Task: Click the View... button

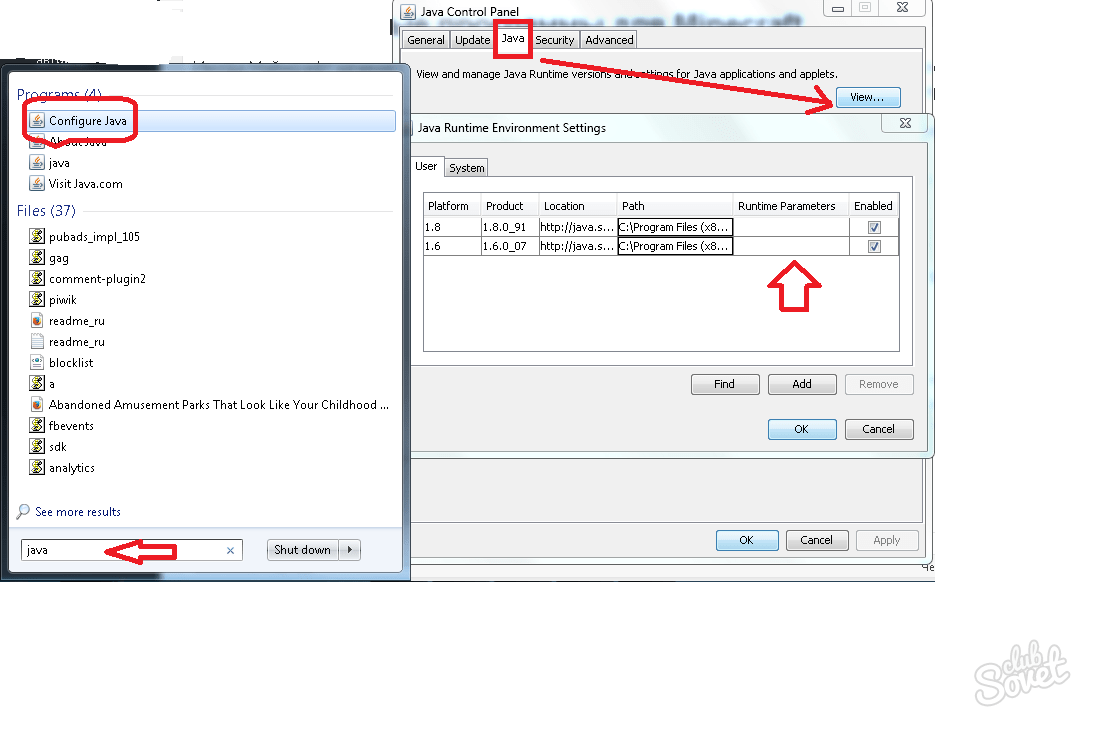Action: [x=867, y=97]
